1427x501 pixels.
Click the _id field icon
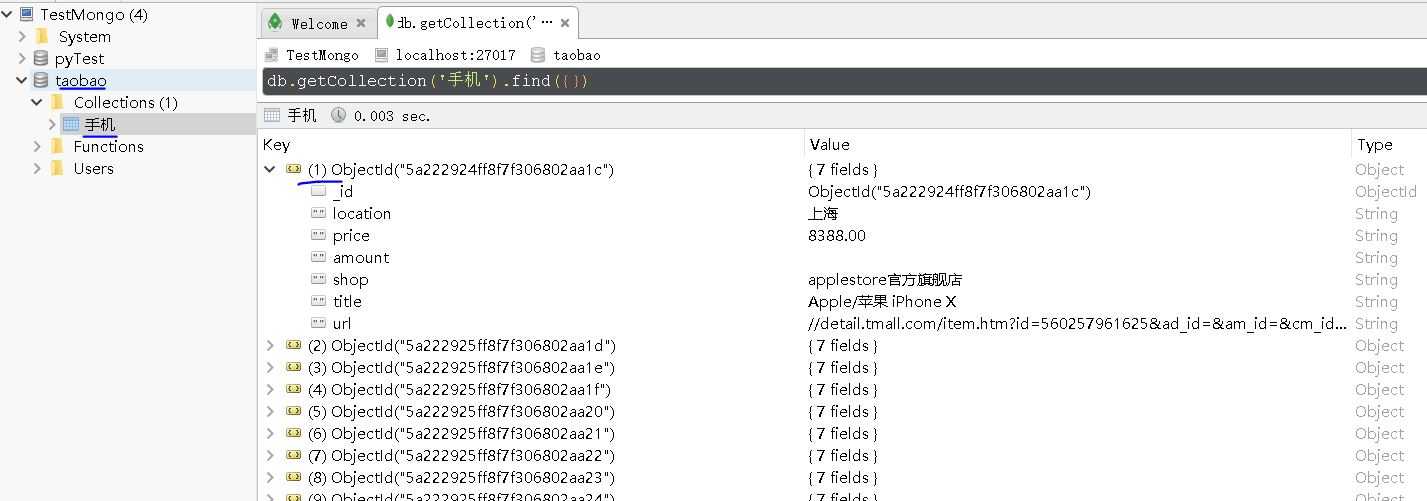pos(318,191)
